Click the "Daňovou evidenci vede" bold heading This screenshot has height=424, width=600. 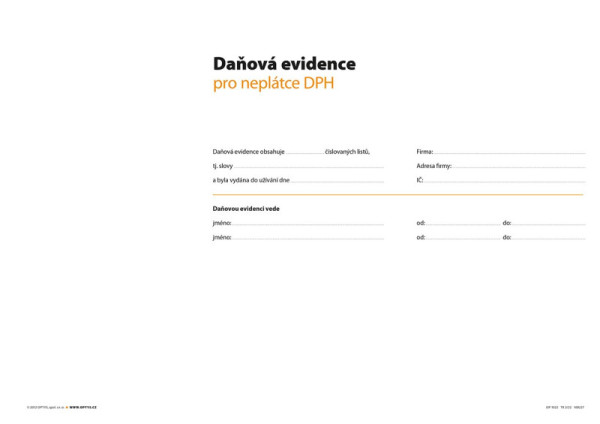tap(246, 209)
